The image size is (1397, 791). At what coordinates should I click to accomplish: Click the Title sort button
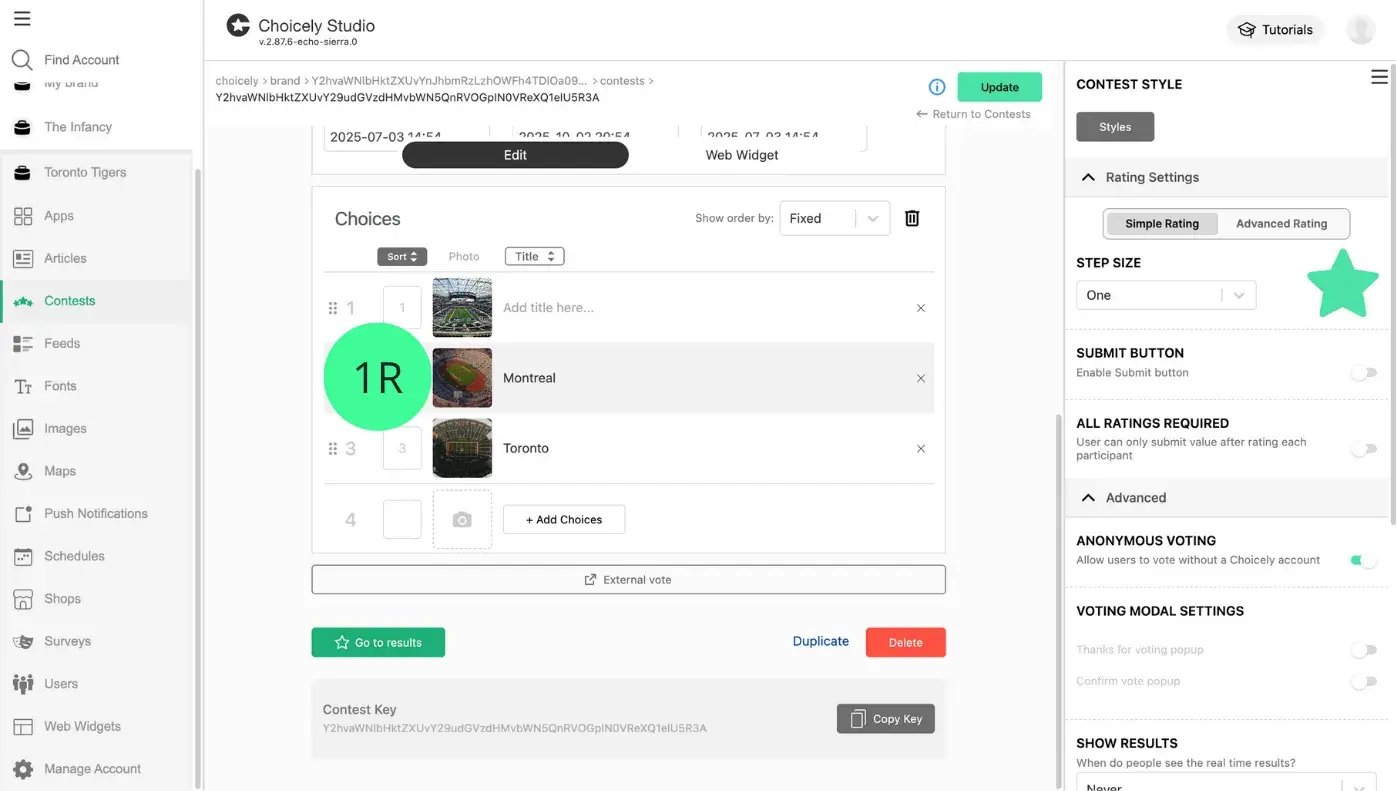pyautogui.click(x=535, y=257)
